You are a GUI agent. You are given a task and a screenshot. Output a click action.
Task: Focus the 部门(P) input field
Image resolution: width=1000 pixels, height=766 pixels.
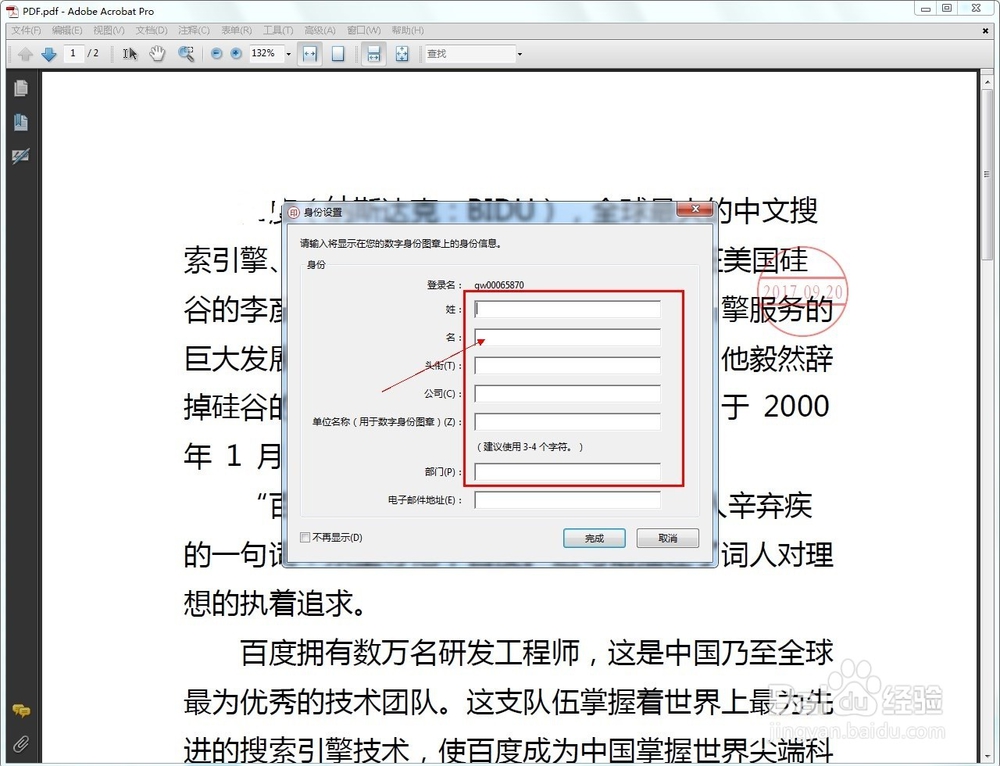point(568,472)
